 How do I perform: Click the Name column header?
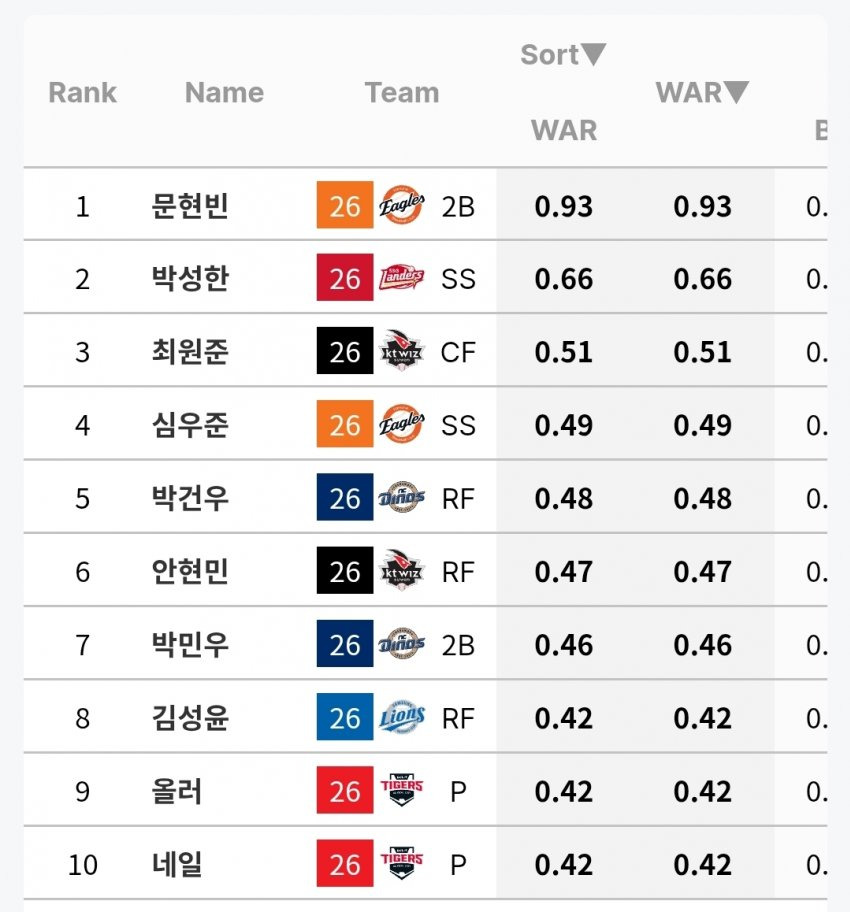[224, 93]
